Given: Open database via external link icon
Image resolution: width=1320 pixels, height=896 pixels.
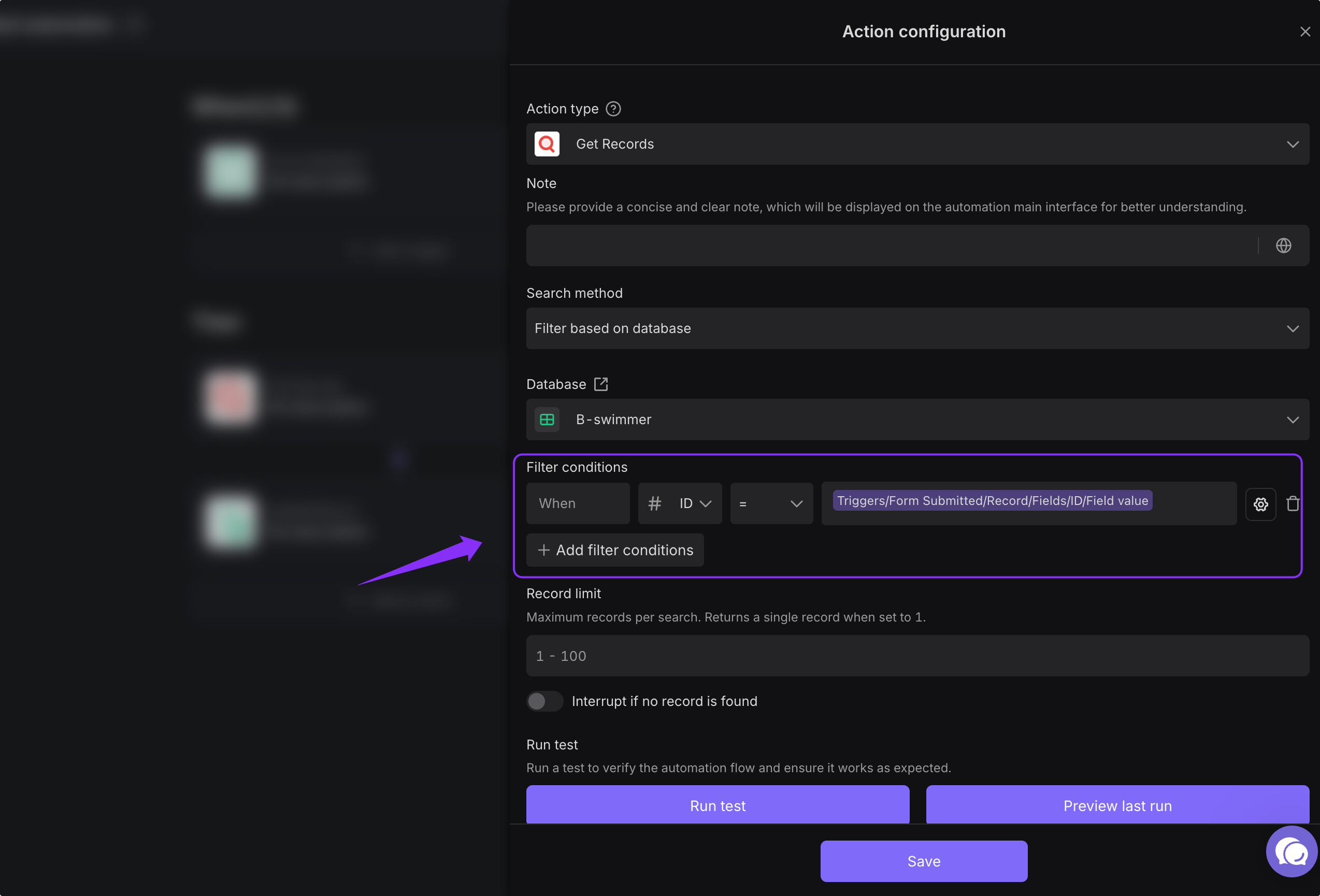Looking at the screenshot, I should tap(600, 384).
